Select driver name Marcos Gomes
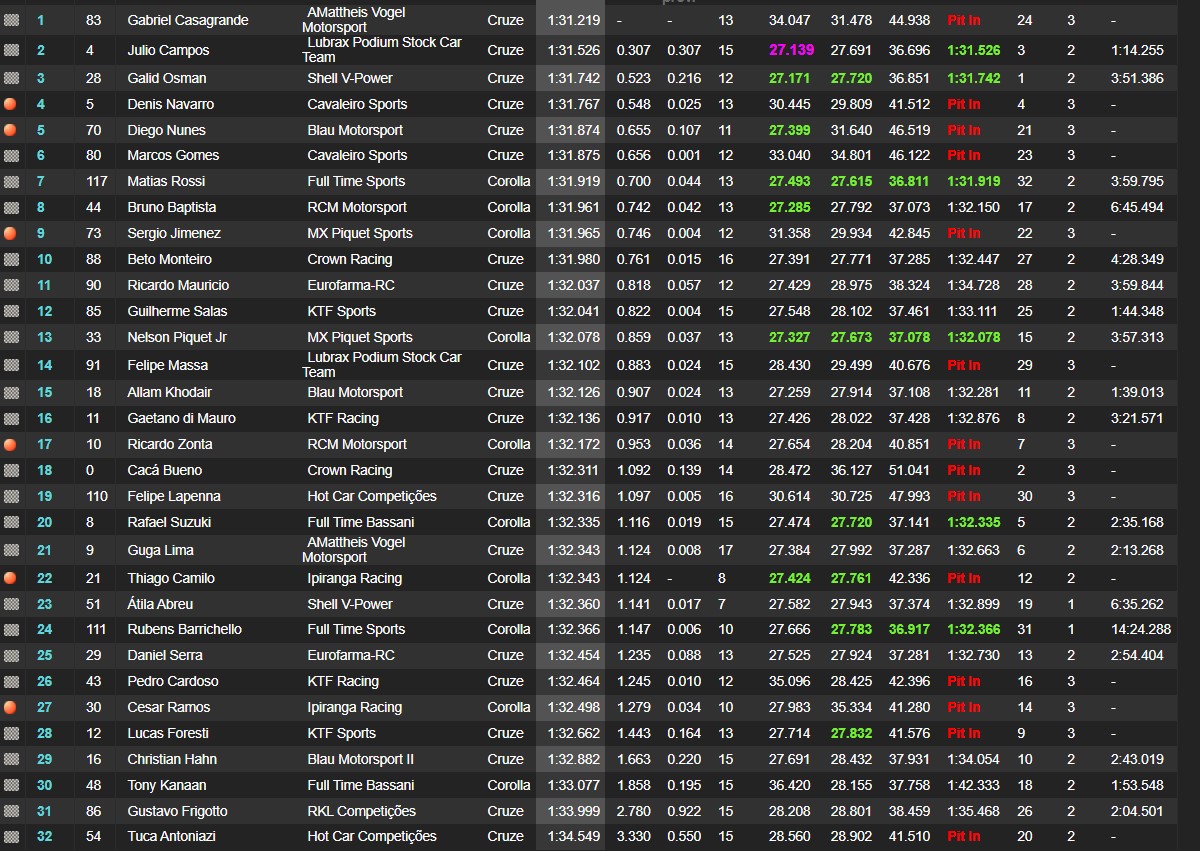Screen dimensions: 1200x851 173,155
